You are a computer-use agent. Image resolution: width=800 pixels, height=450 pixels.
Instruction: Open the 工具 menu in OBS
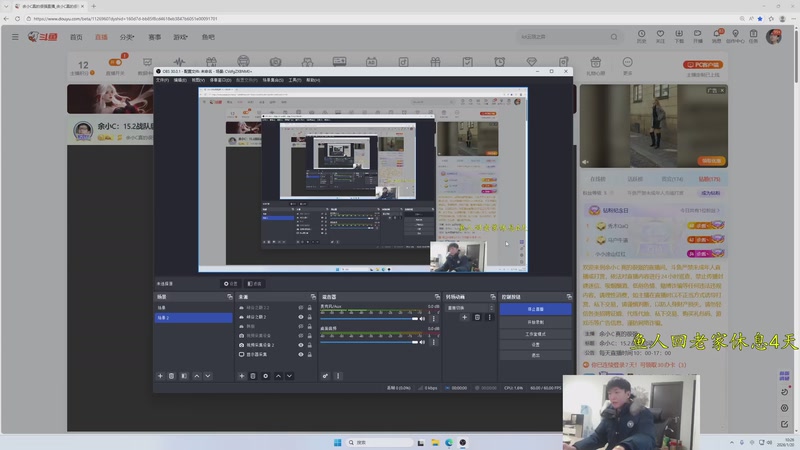(295, 80)
